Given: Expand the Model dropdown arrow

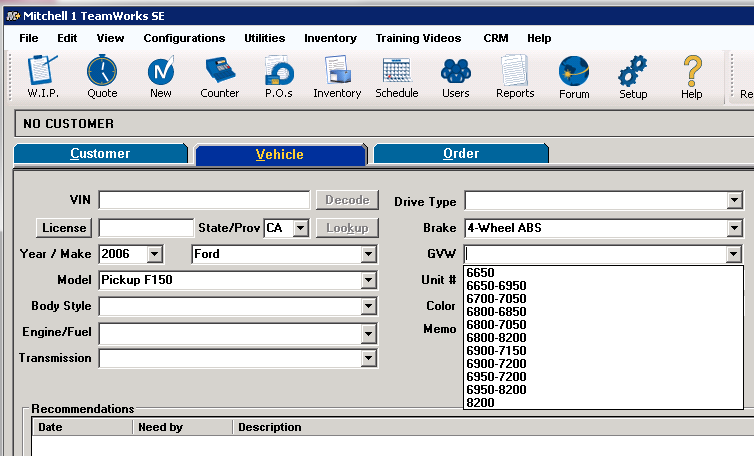Looking at the screenshot, I should coord(368,280).
